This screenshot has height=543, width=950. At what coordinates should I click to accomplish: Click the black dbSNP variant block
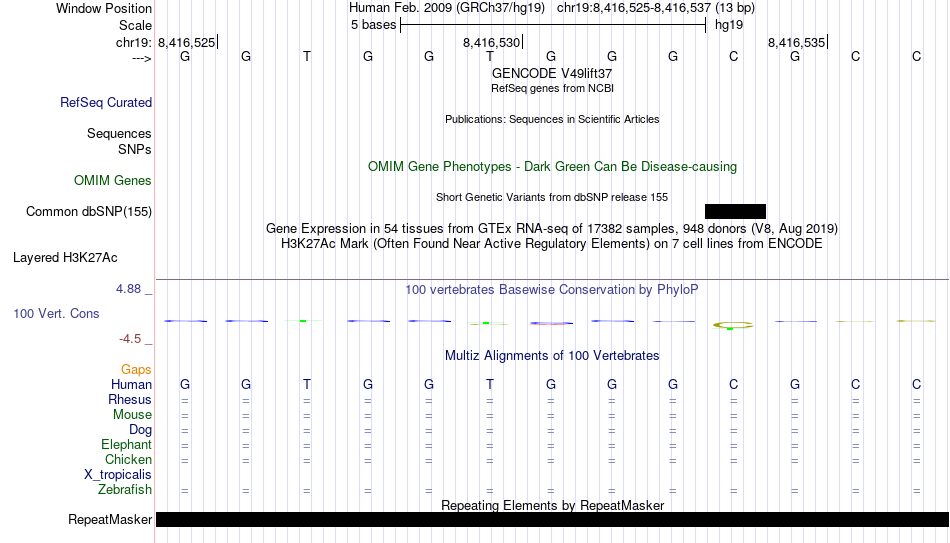click(736, 212)
